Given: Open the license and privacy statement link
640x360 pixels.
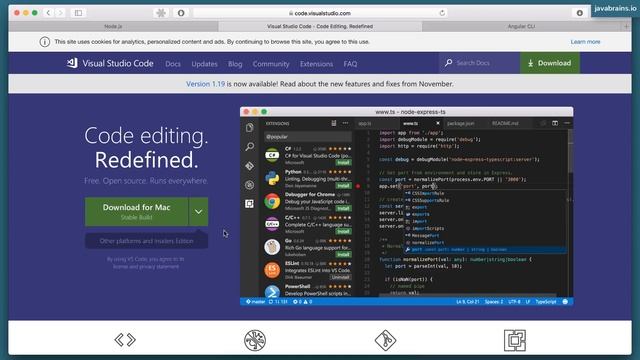Looking at the screenshot, I should pos(146,267).
